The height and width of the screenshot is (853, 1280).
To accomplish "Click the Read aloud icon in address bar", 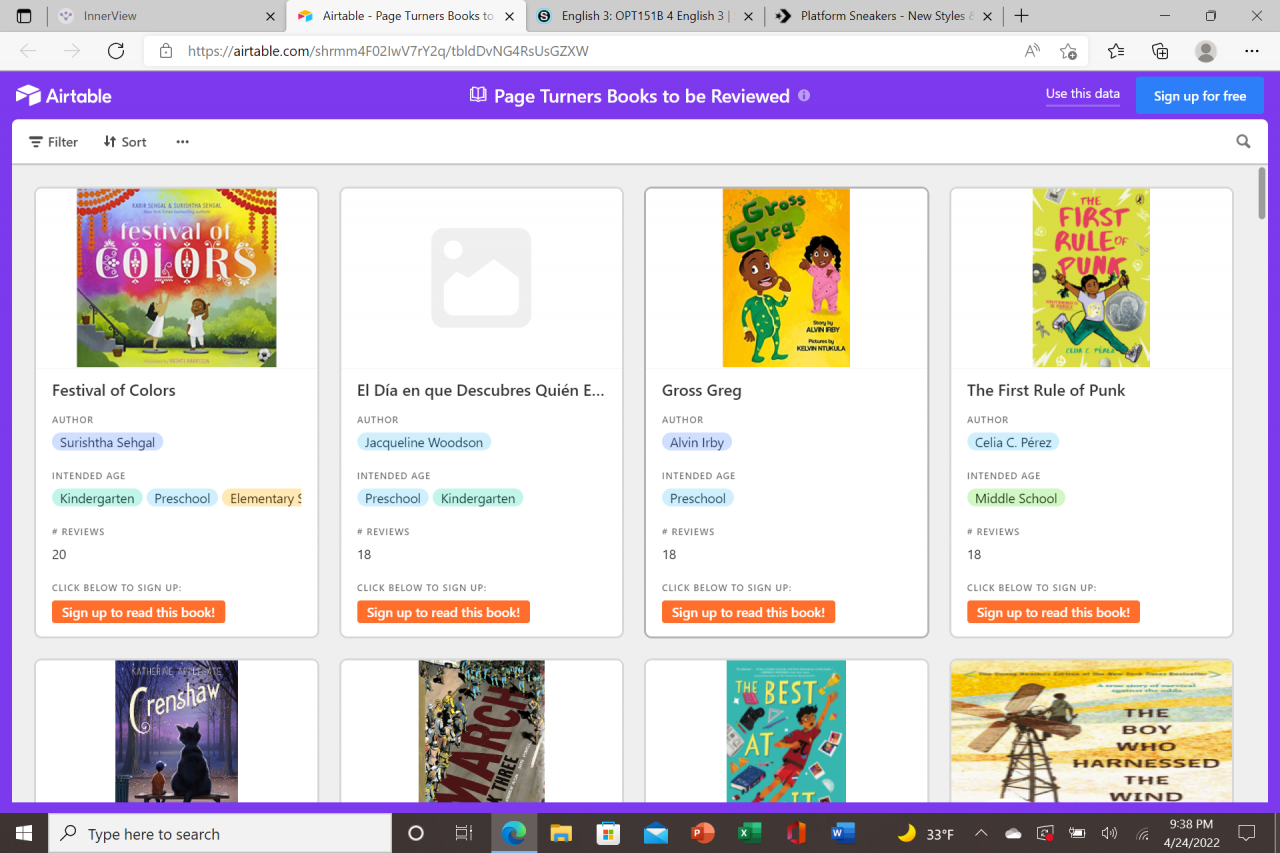I will pyautogui.click(x=1032, y=51).
